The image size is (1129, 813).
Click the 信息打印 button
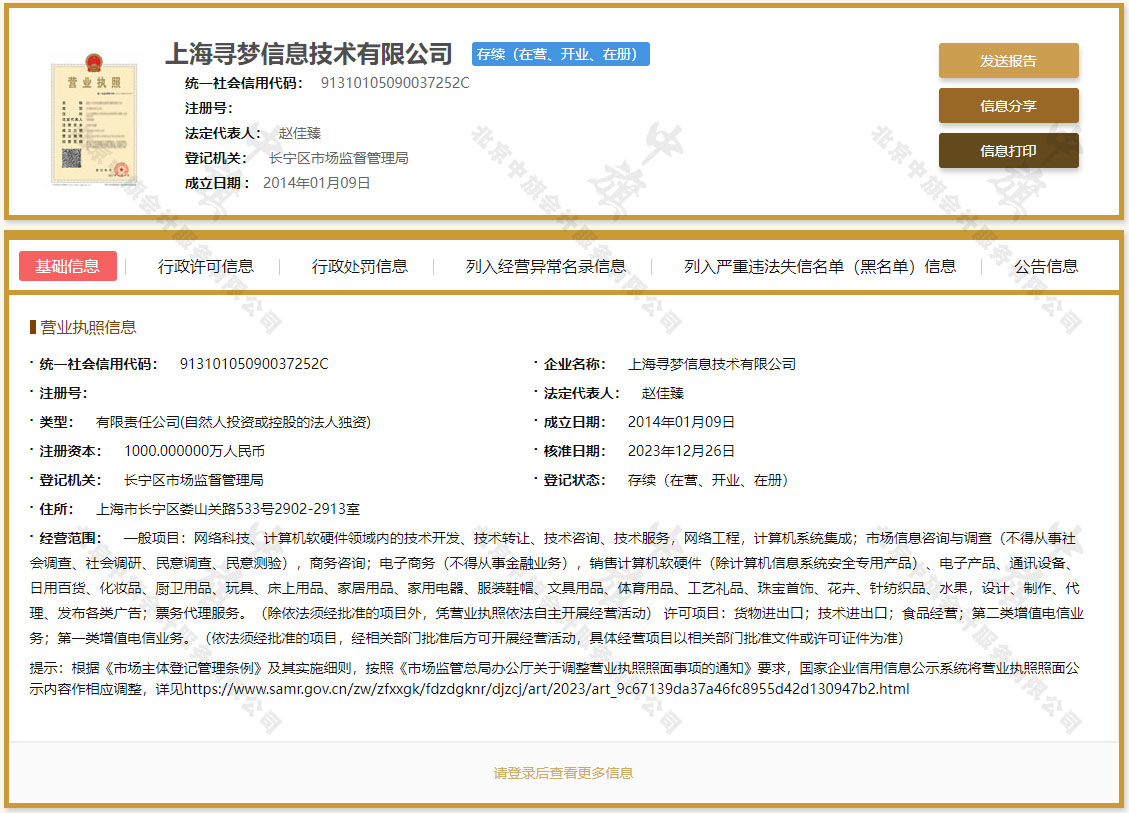[1008, 150]
